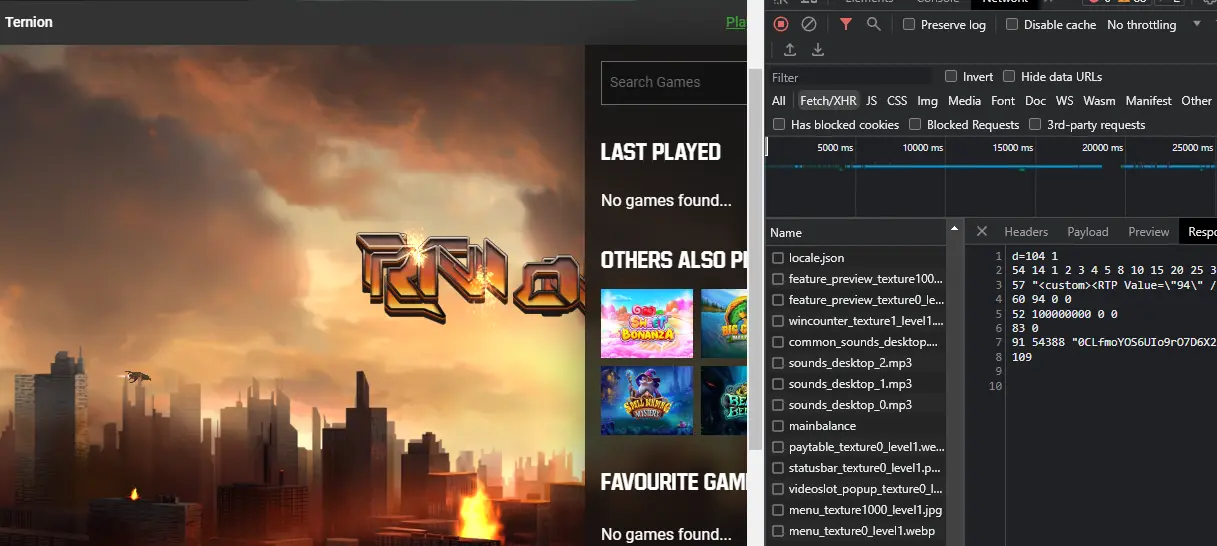Select Fetch/XHR filter
Viewport: 1217px width, 546px height.
pos(828,101)
